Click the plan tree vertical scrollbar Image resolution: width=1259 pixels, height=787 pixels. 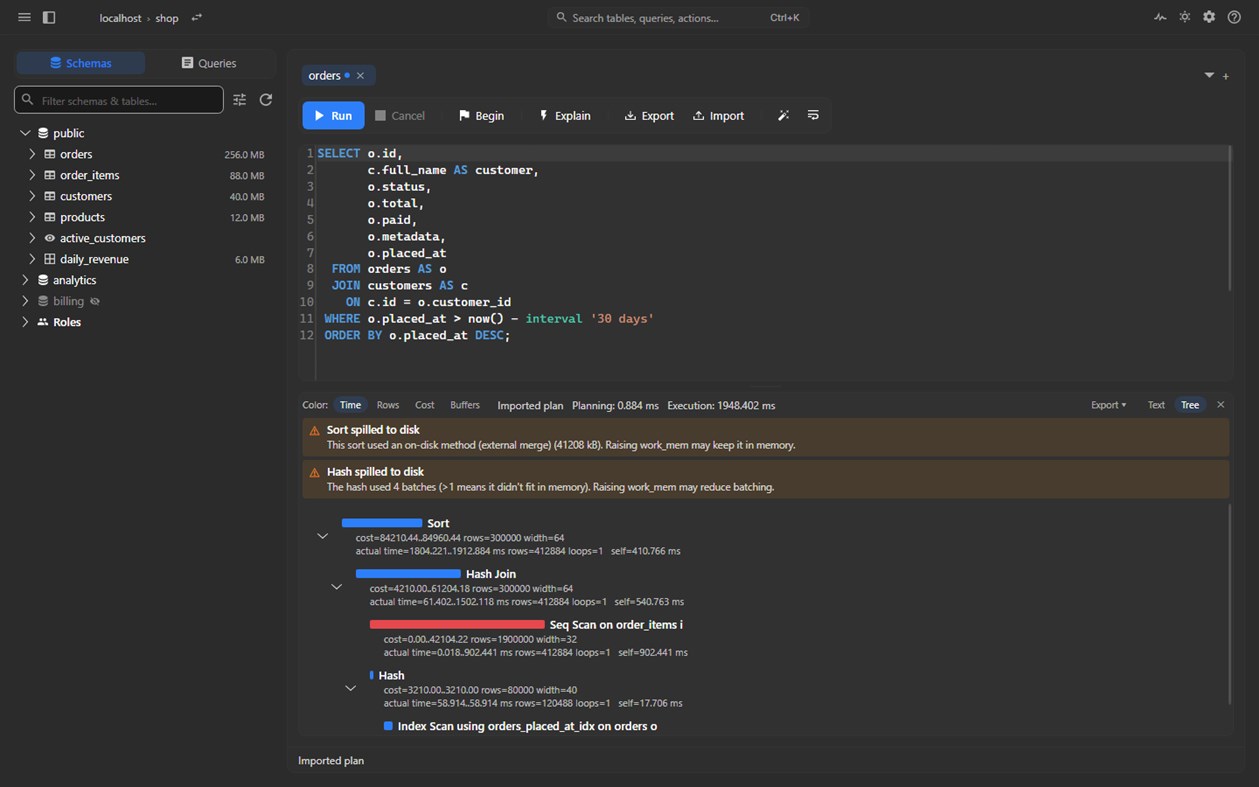[x=1231, y=604]
